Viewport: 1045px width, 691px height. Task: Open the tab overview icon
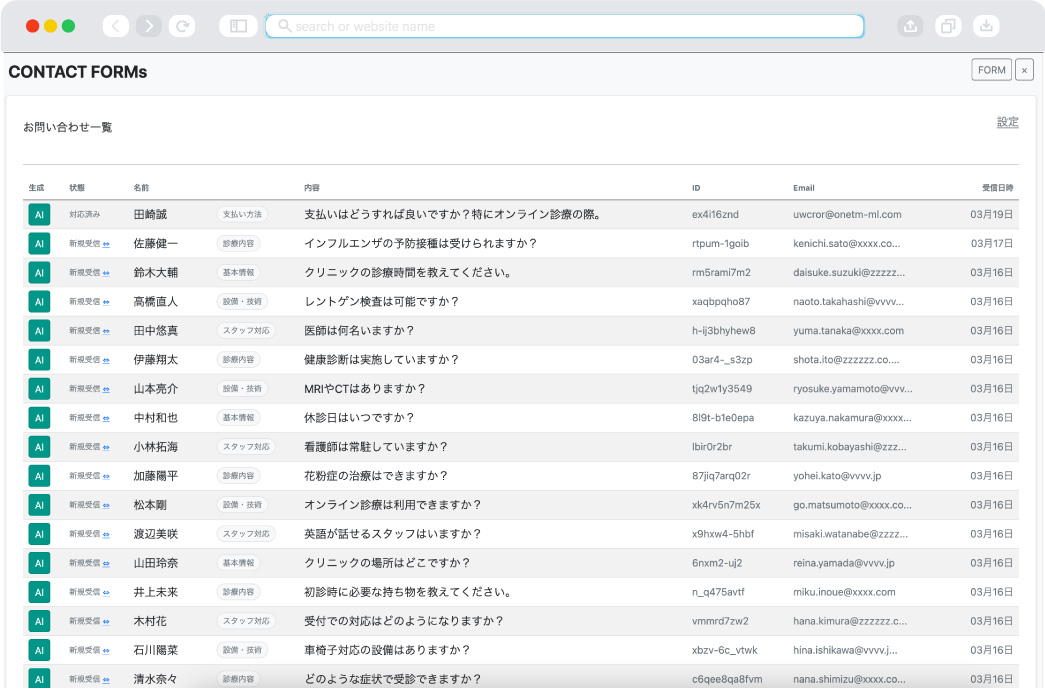(x=948, y=27)
